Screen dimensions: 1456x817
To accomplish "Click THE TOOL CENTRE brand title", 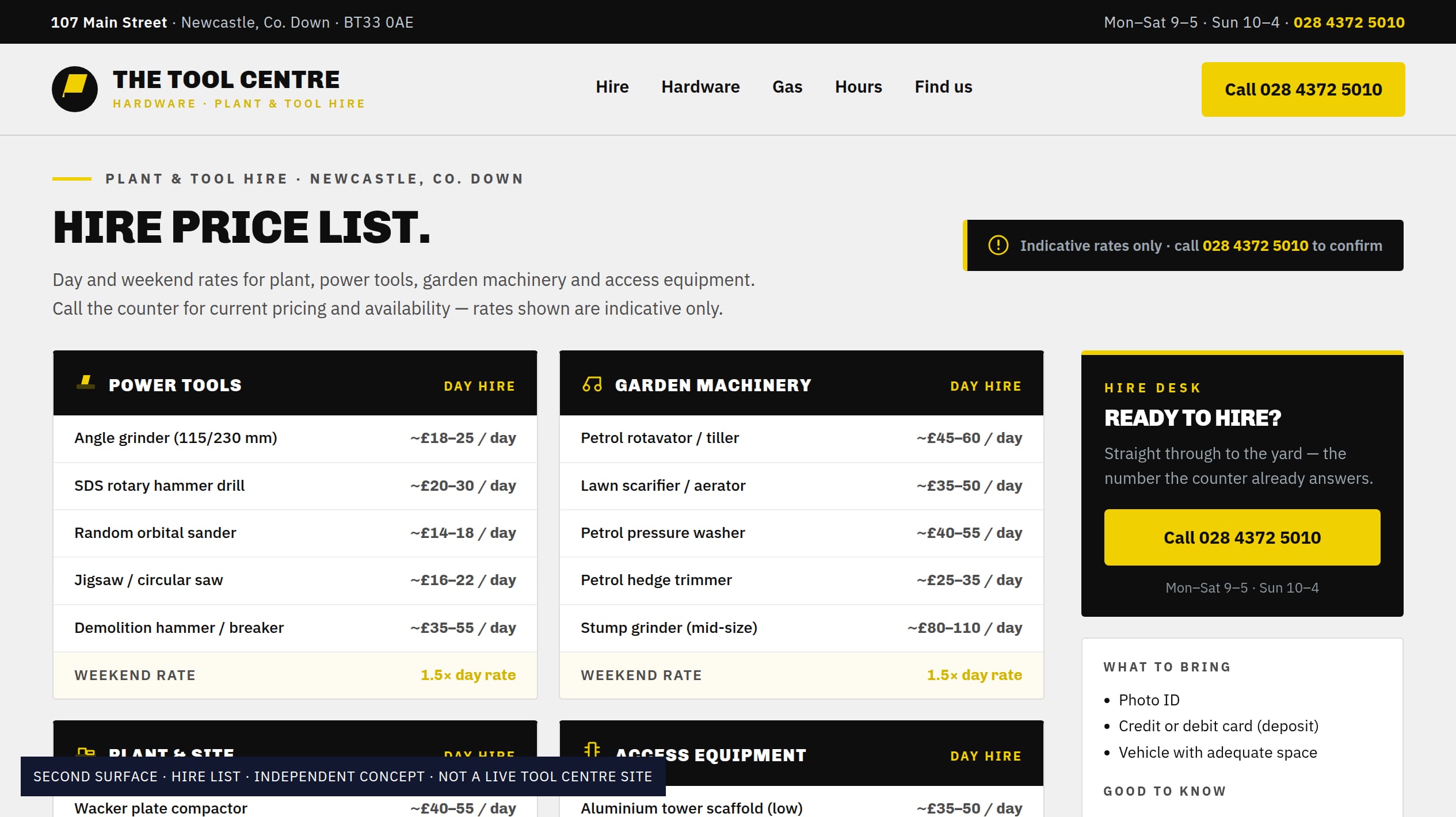I will pos(226,79).
